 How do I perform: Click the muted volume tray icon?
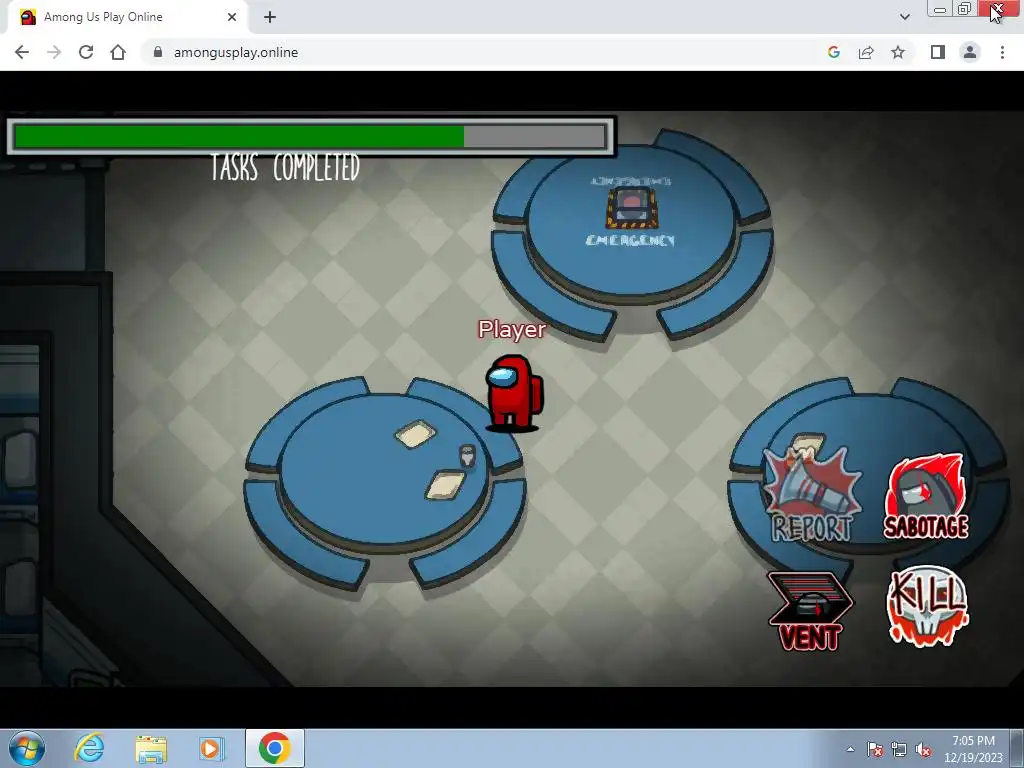(923, 749)
